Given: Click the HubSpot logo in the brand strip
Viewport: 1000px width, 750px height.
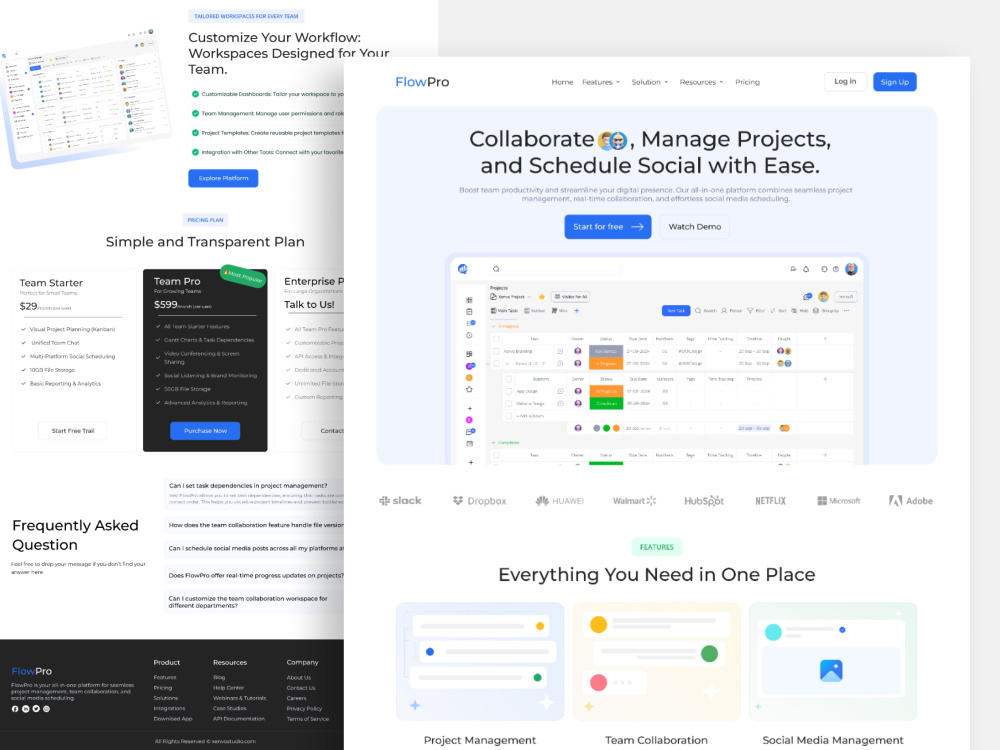Looking at the screenshot, I should pos(704,501).
